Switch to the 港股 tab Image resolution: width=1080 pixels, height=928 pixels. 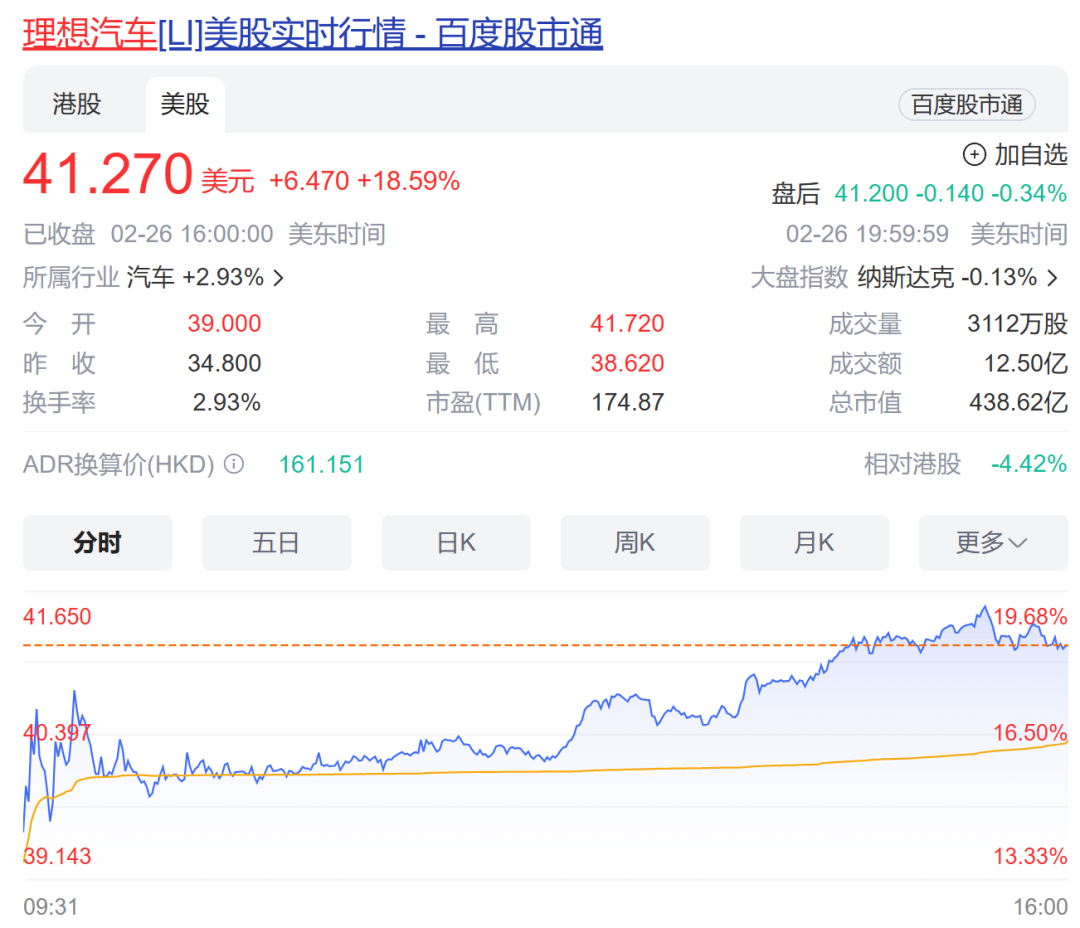[76, 105]
